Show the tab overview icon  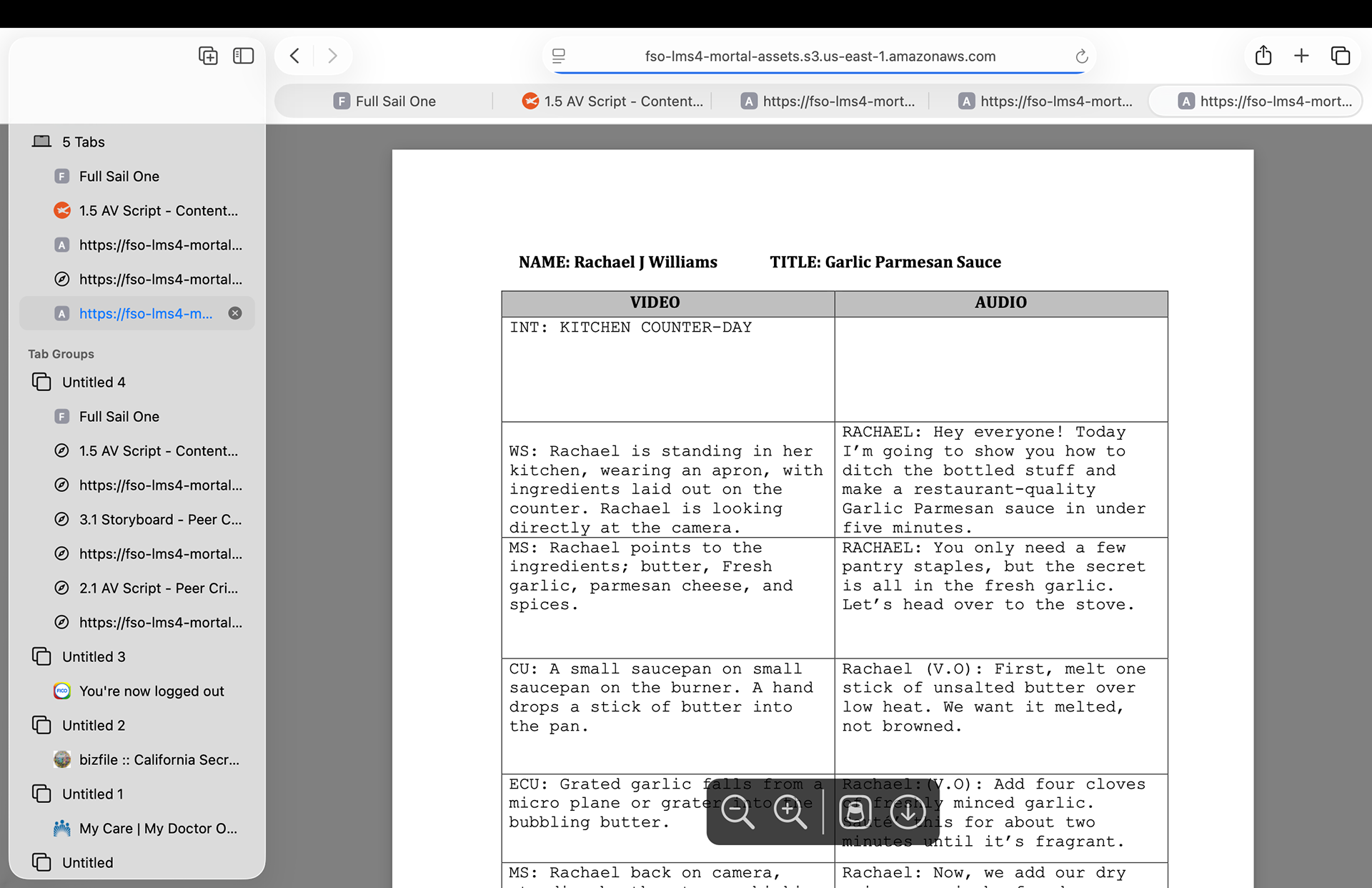(1340, 56)
